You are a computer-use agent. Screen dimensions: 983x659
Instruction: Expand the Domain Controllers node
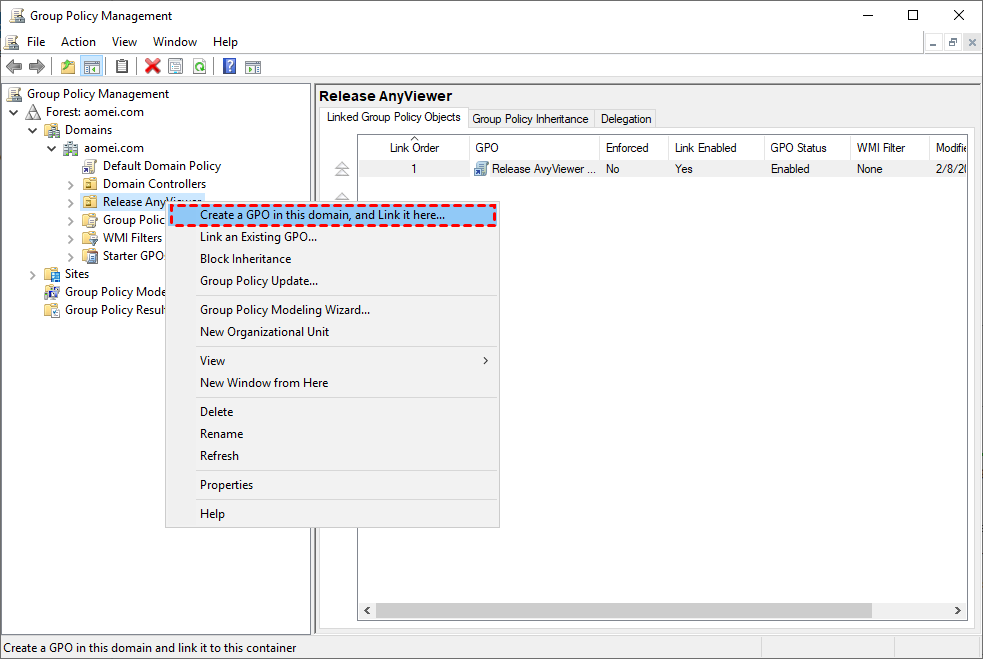point(71,184)
